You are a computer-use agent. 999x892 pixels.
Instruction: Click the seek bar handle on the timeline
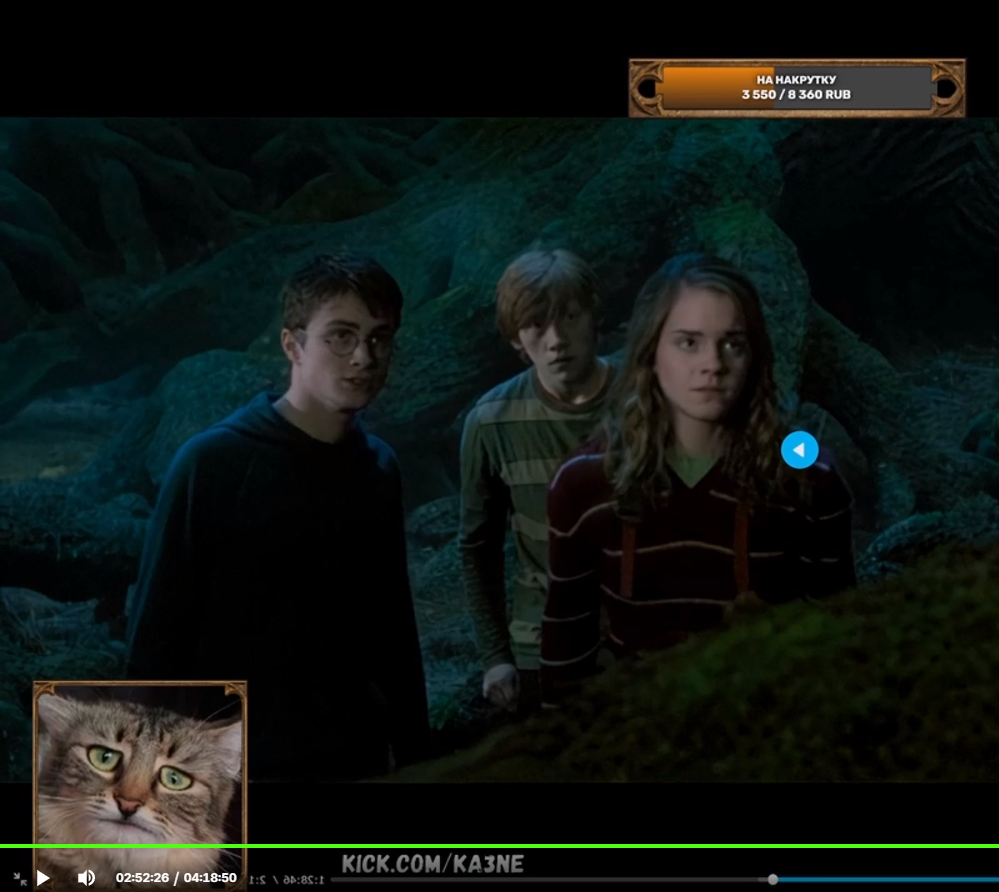[773, 879]
